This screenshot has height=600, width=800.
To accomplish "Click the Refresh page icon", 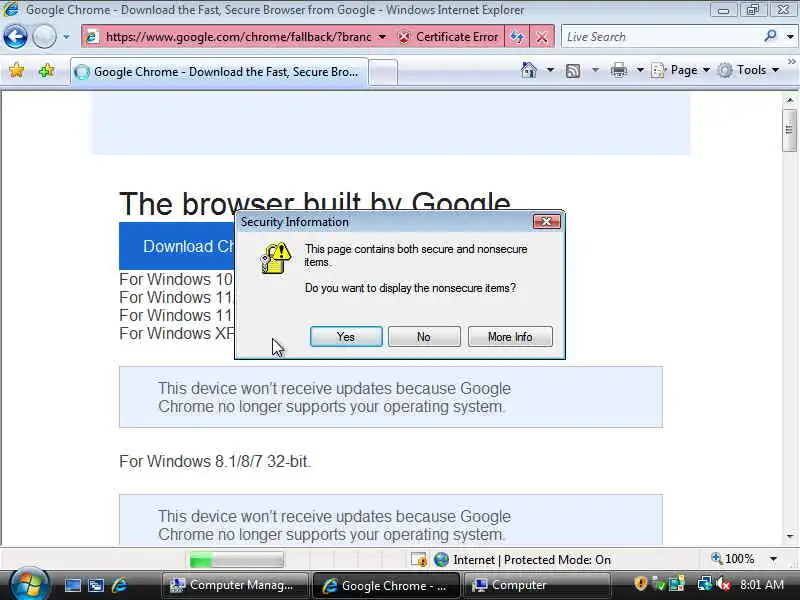I will tap(517, 37).
